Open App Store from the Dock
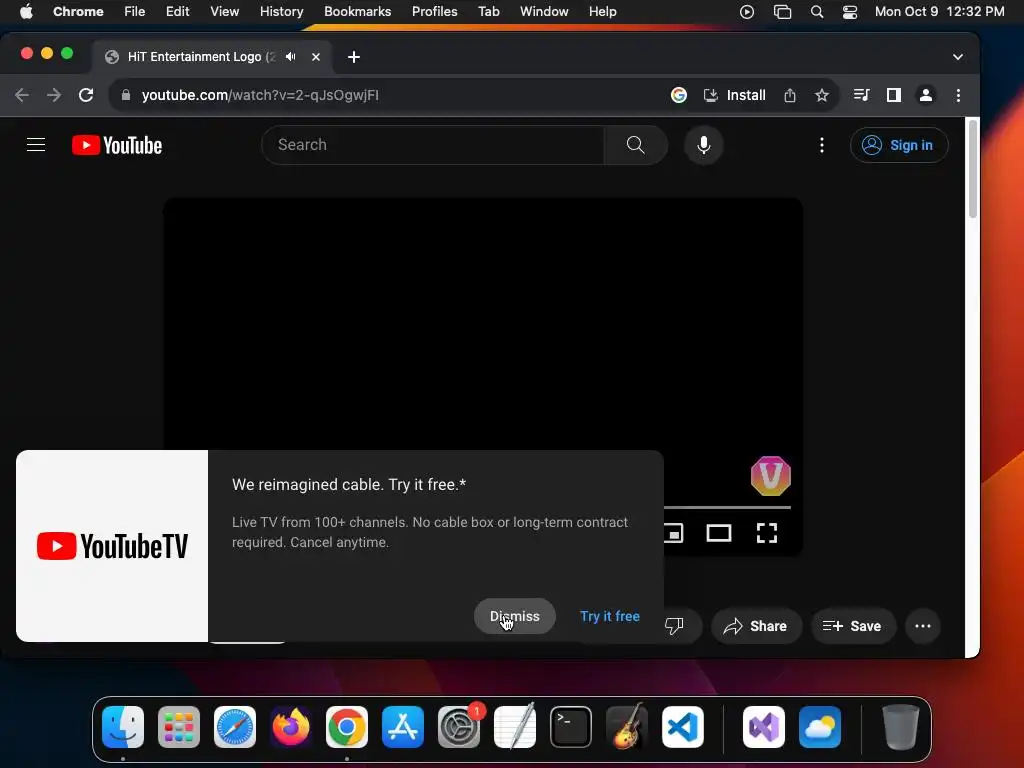1024x768 pixels. 403,727
